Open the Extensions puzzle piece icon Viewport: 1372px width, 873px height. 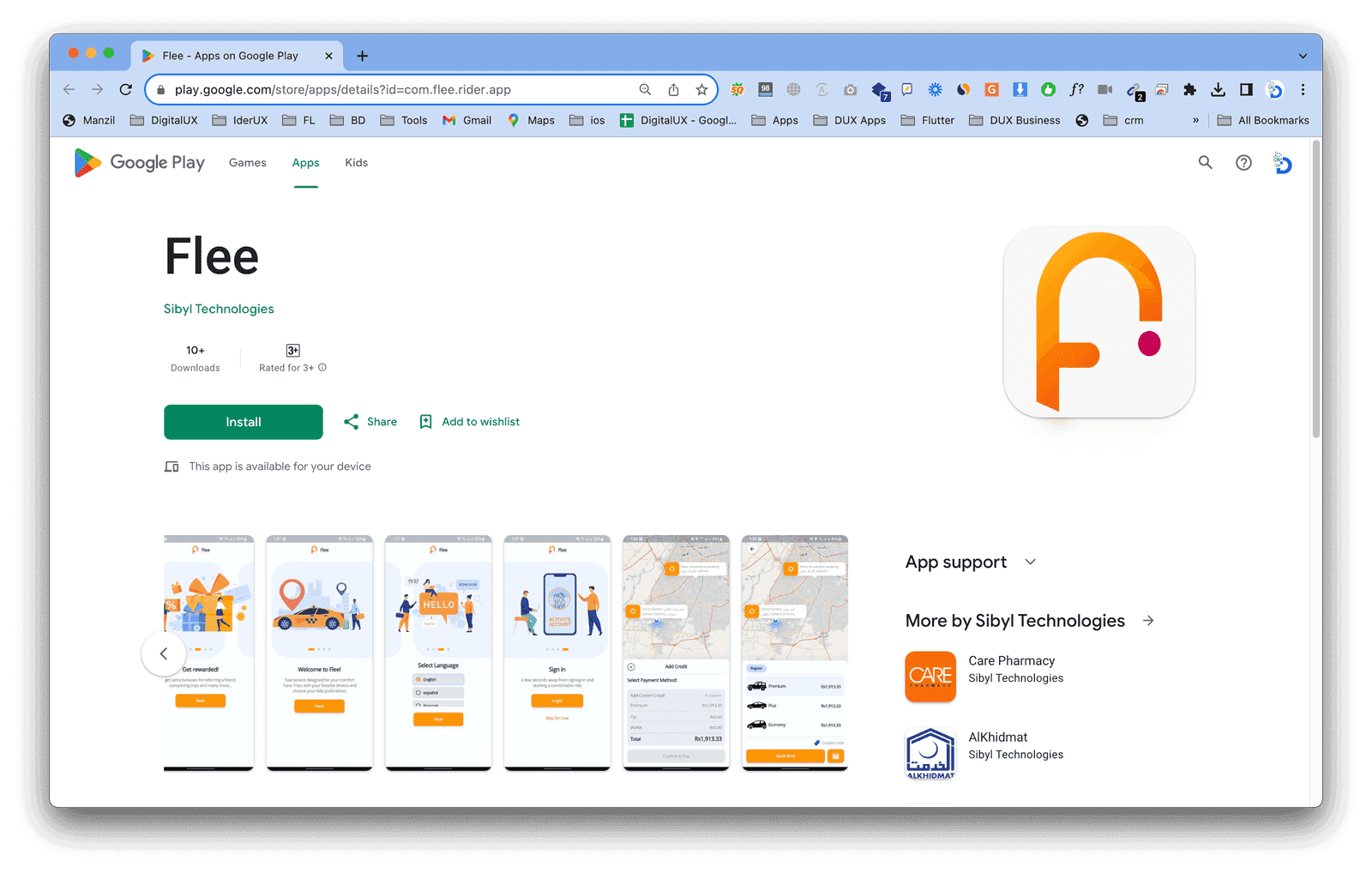pyautogui.click(x=1189, y=89)
